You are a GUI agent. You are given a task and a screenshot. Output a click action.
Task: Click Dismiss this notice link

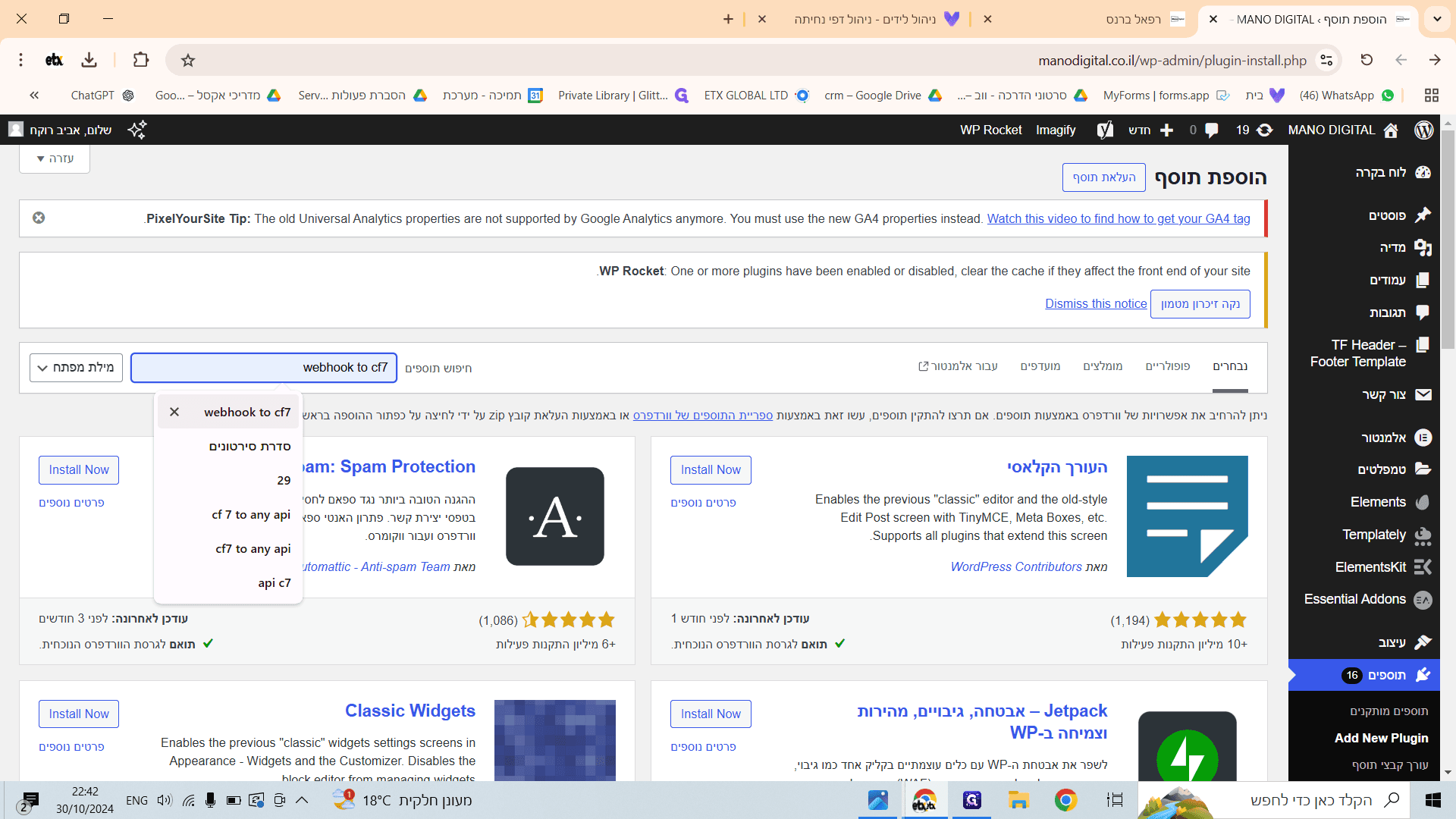pos(1096,303)
